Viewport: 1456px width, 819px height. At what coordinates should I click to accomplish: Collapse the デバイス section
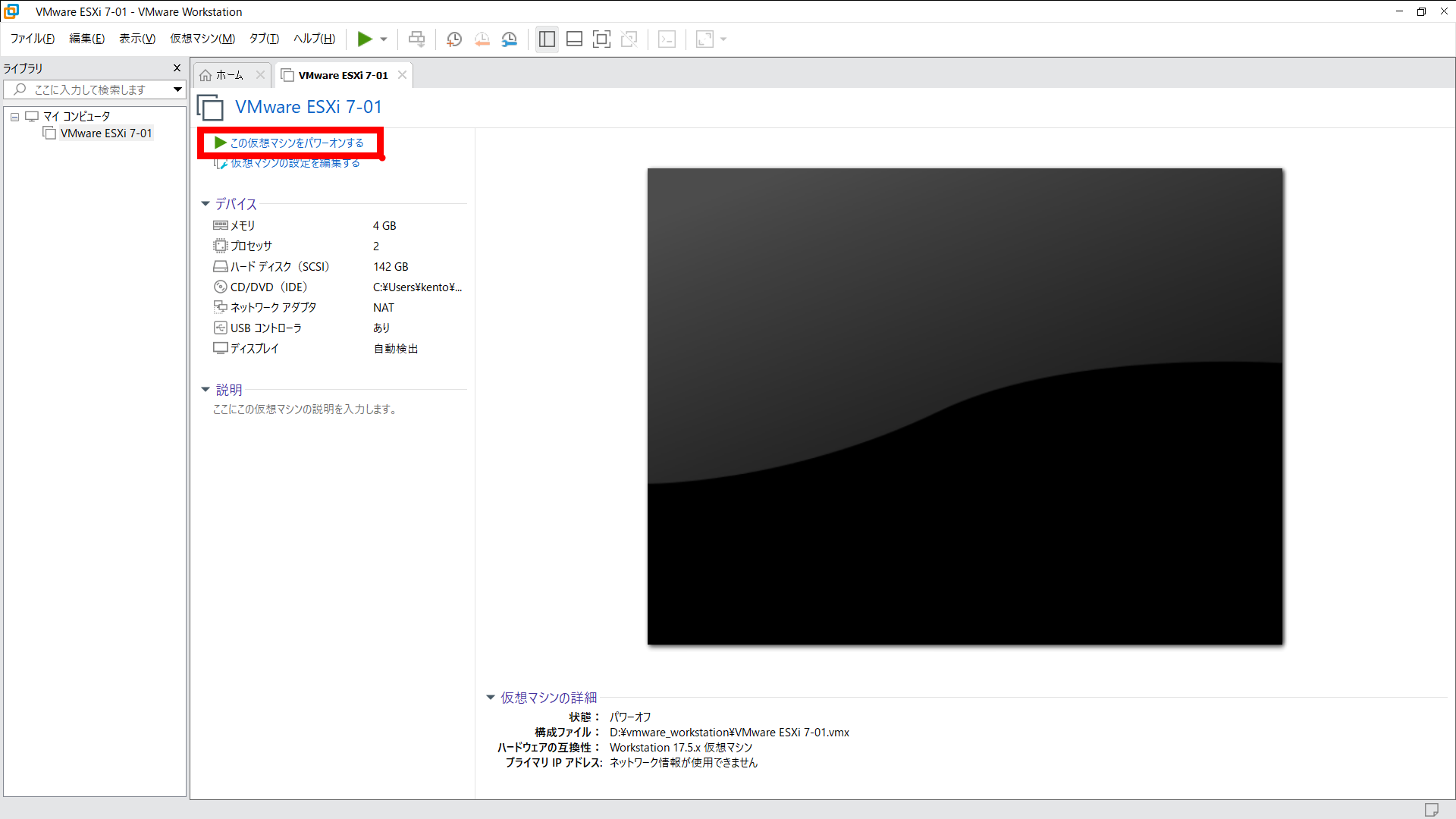tap(206, 204)
